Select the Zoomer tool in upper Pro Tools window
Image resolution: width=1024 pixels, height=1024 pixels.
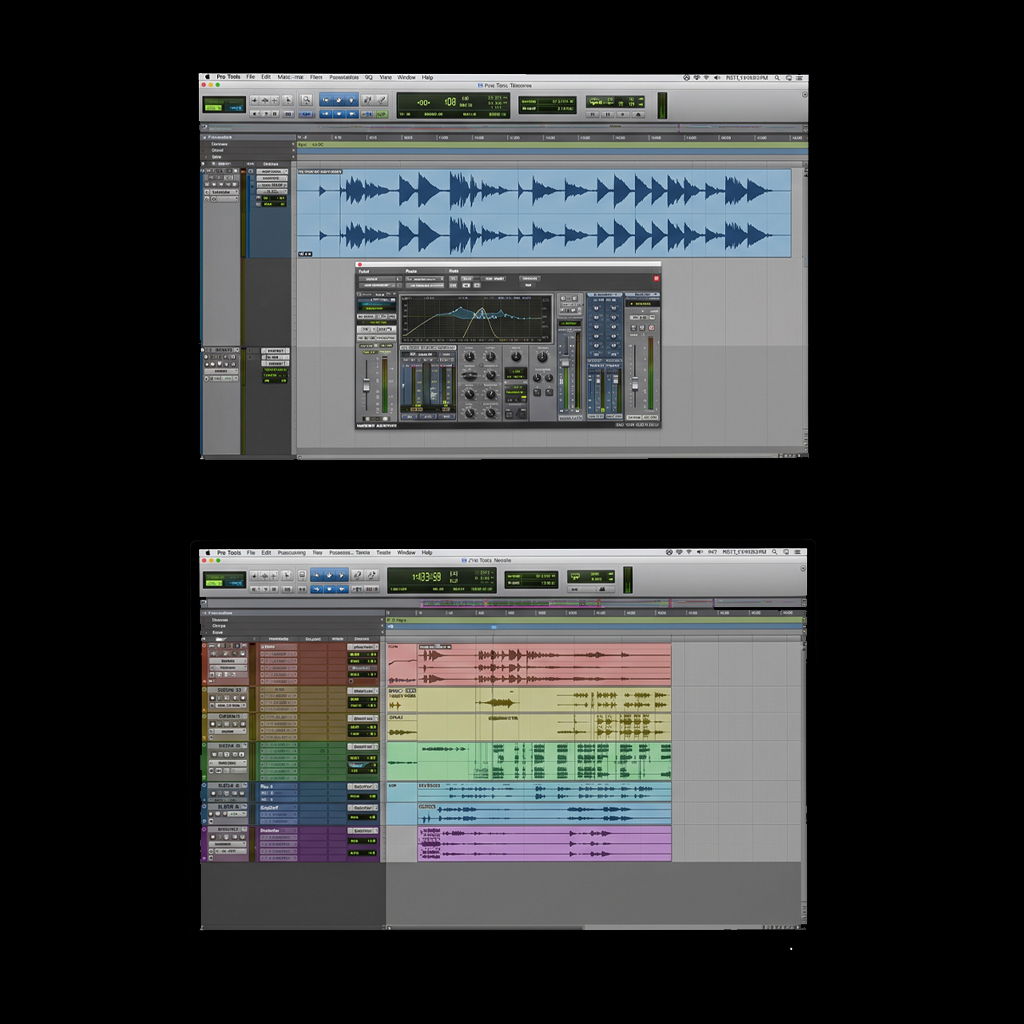point(306,101)
